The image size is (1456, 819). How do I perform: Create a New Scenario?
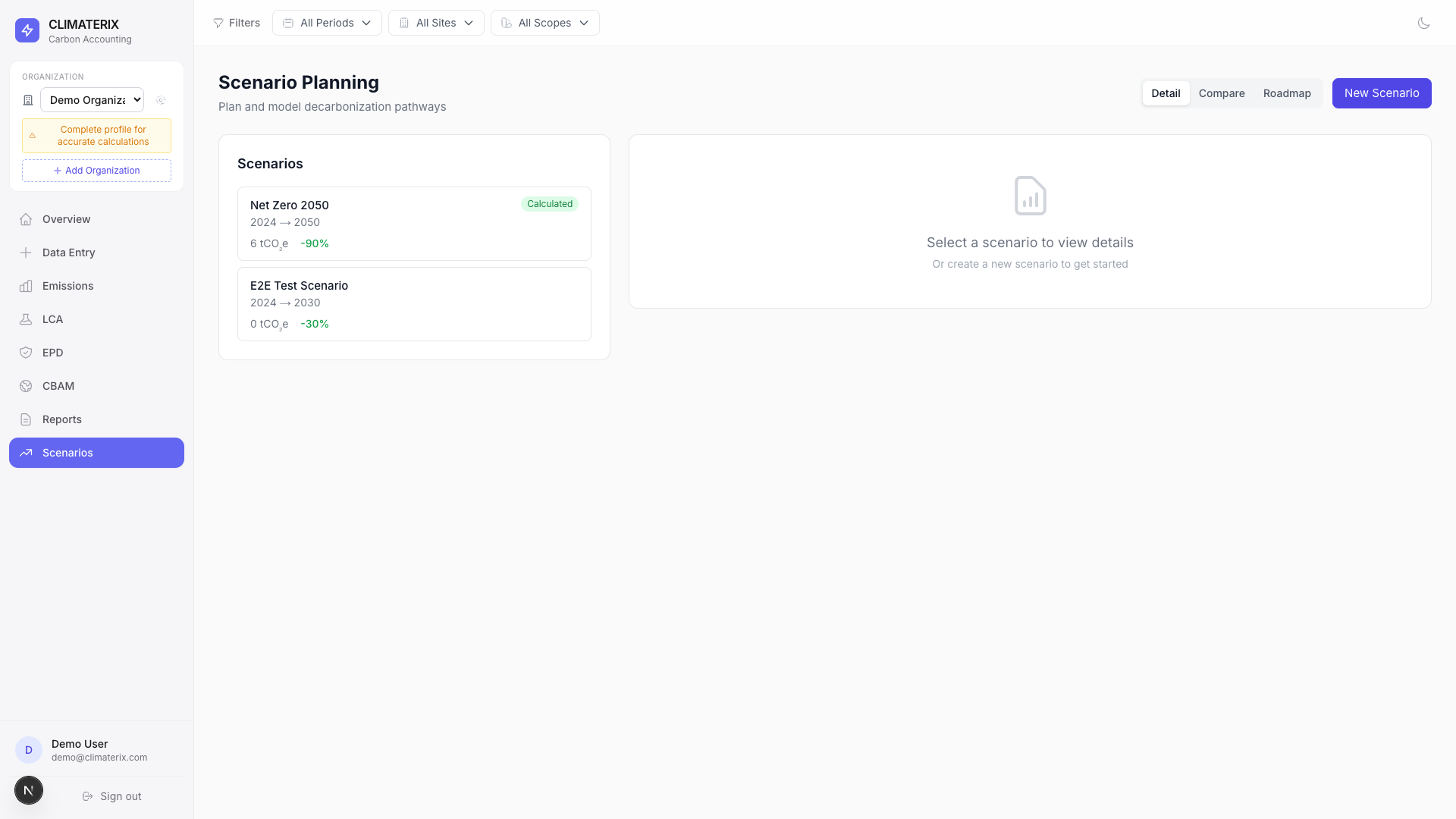1381,93
